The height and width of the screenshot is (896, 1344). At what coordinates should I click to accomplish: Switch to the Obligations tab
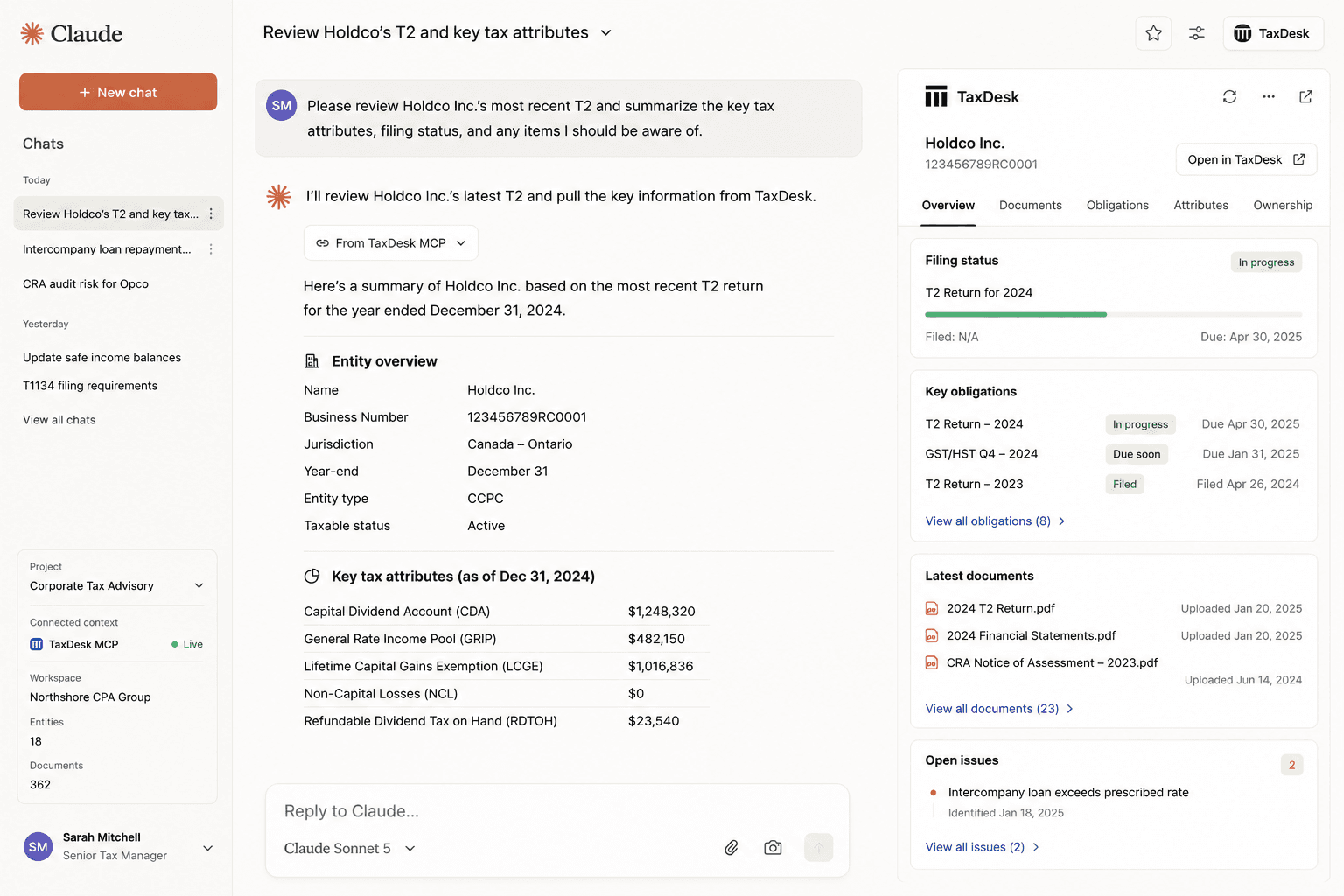tap(1117, 206)
